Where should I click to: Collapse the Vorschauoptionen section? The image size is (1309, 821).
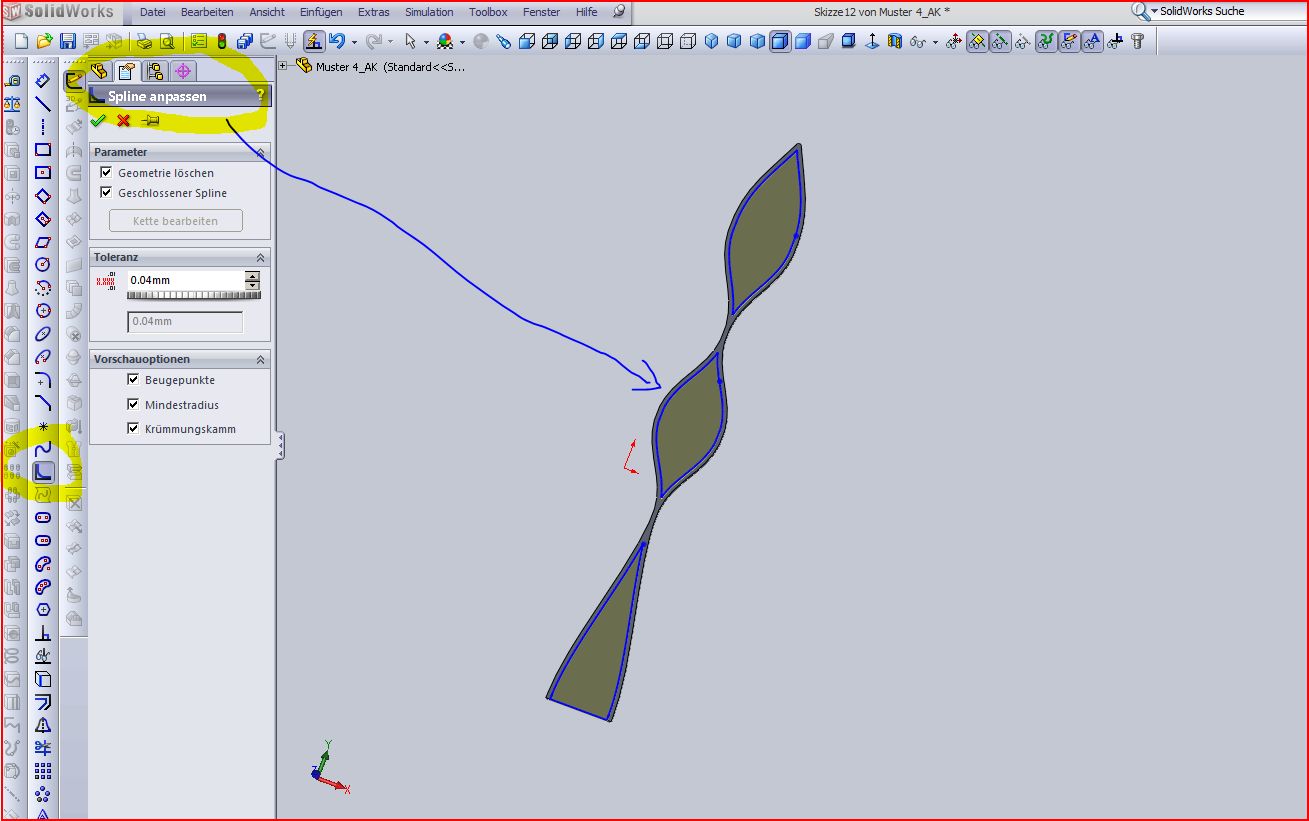pos(261,359)
